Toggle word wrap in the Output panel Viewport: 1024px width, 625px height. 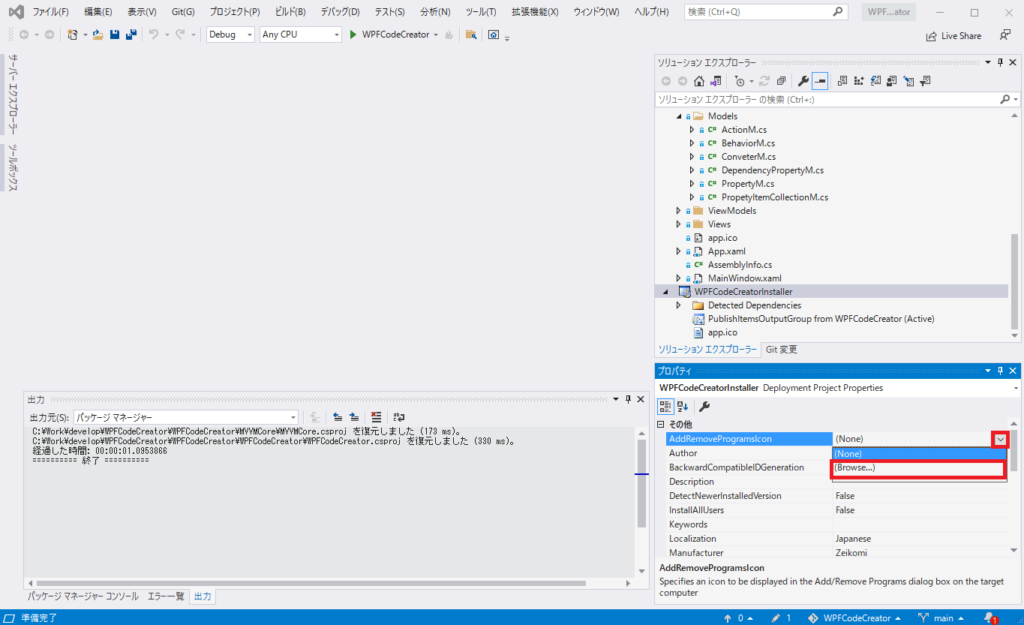399,417
